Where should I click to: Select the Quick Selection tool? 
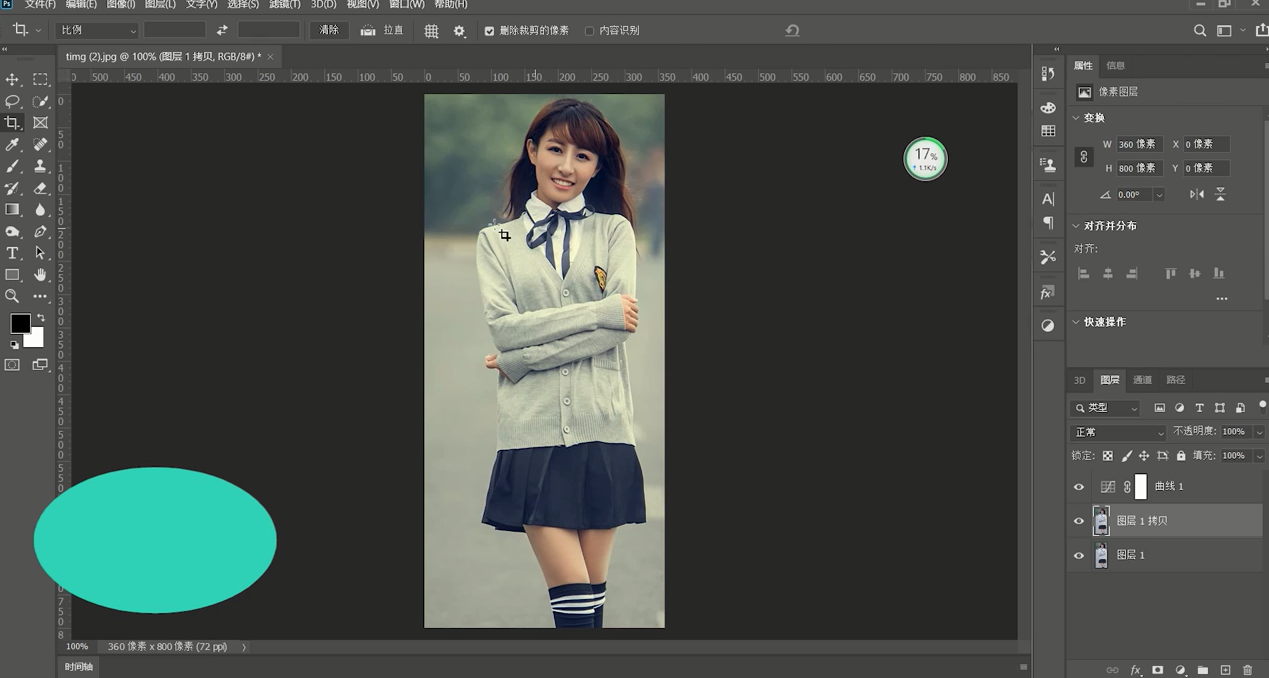pyautogui.click(x=40, y=101)
